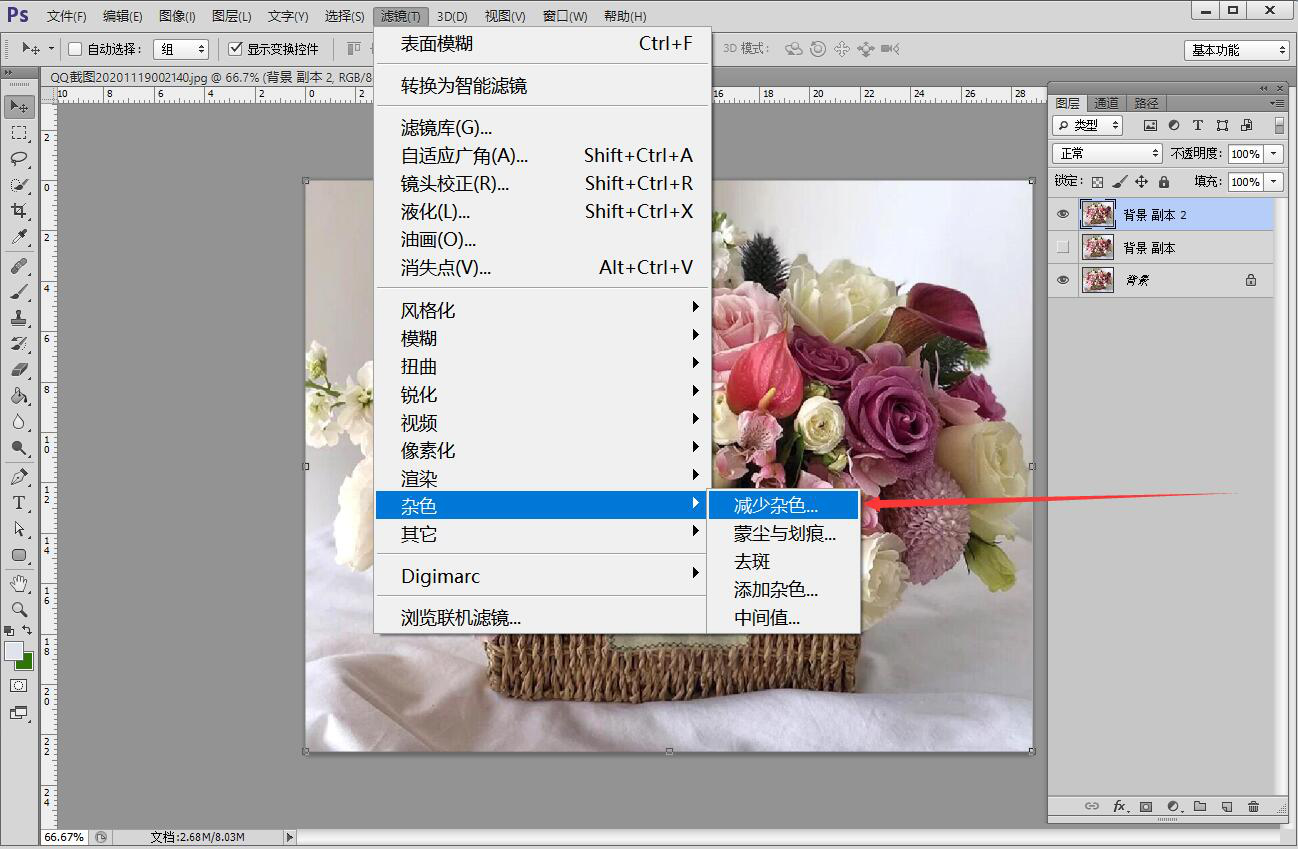Viewport: 1298px width, 849px height.
Task: Choose 减少杂色... from the submenu
Action: pos(783,506)
